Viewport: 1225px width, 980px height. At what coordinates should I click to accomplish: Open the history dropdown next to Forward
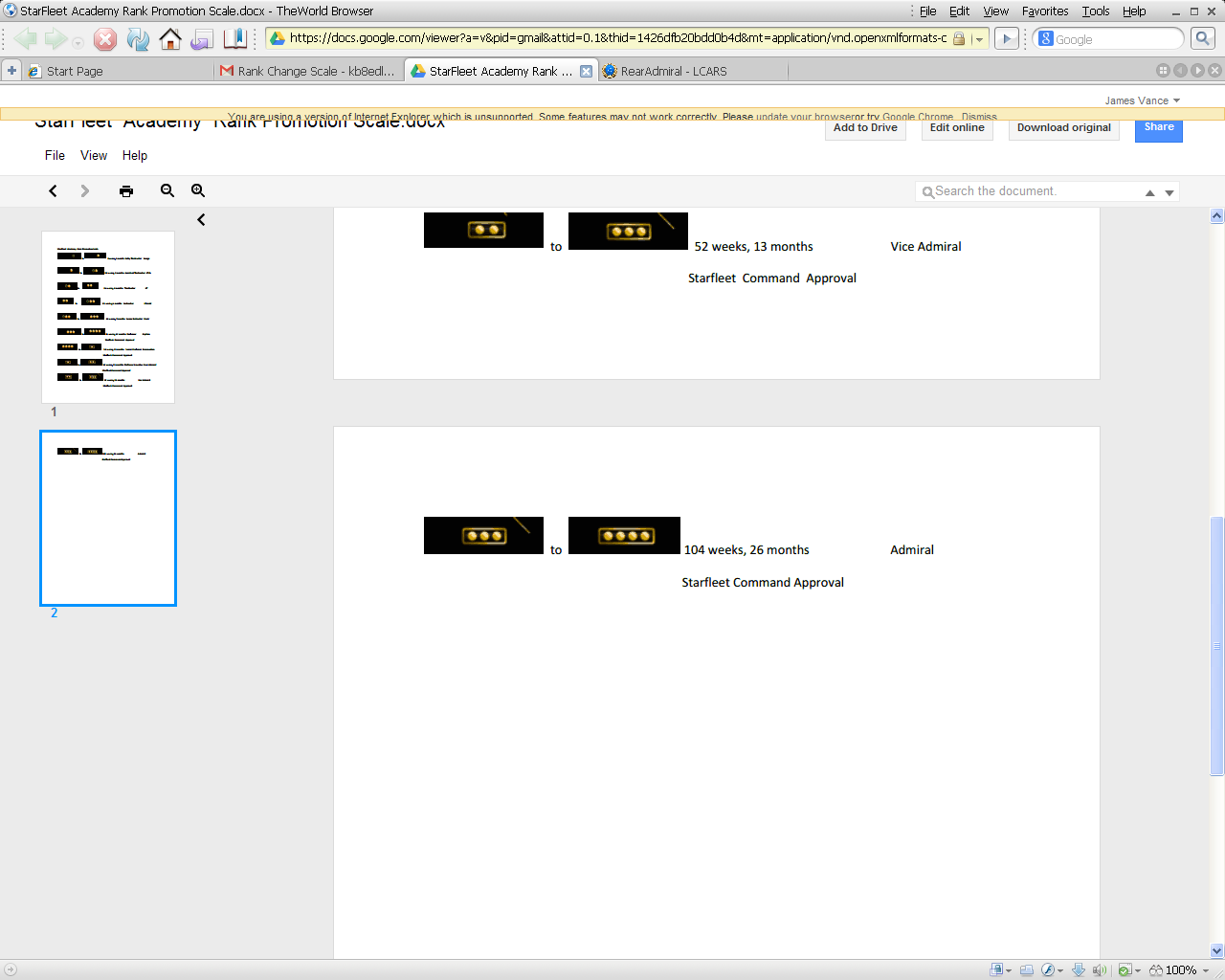[x=78, y=42]
